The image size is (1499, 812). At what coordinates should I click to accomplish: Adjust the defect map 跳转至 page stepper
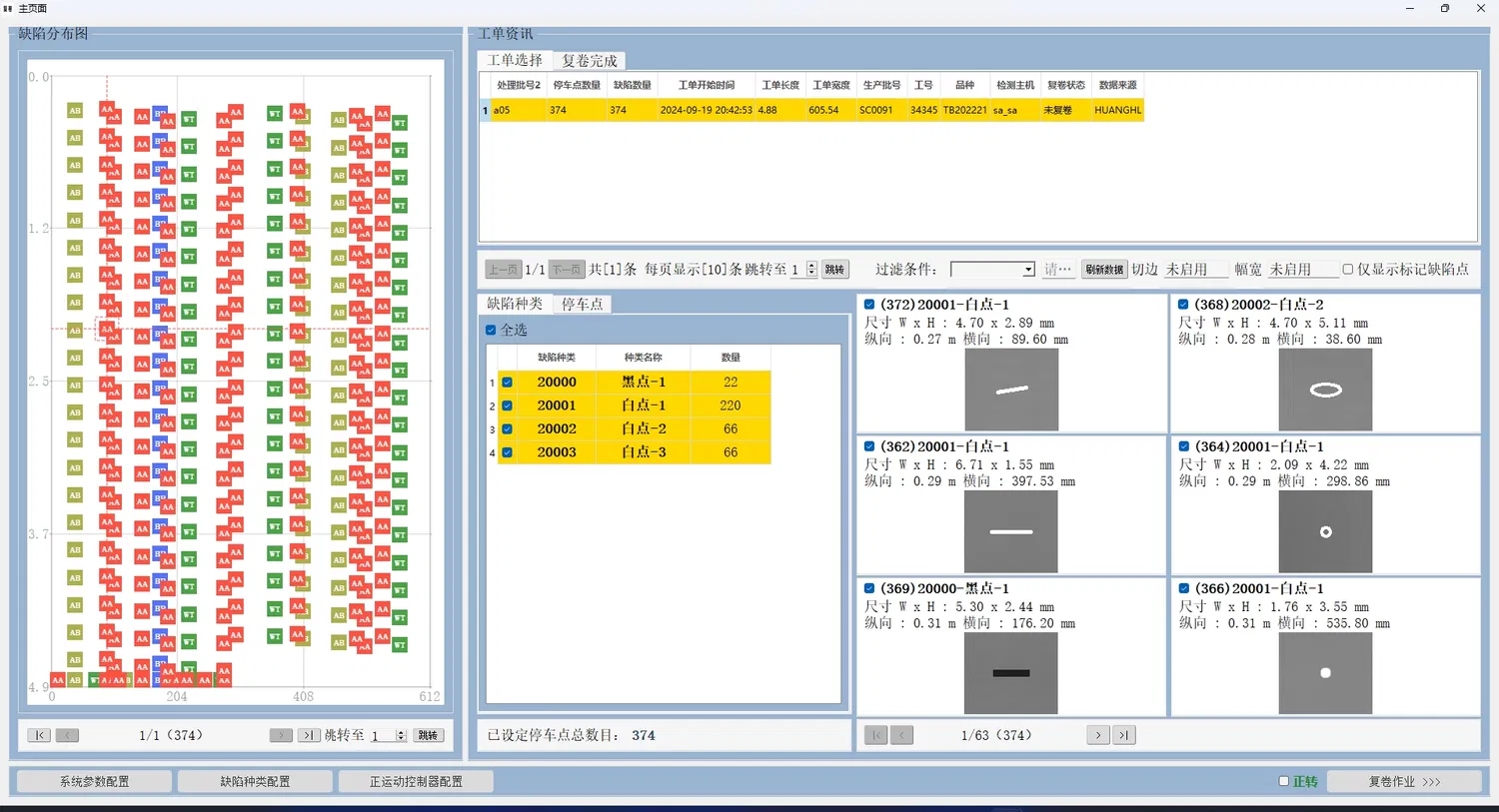401,735
